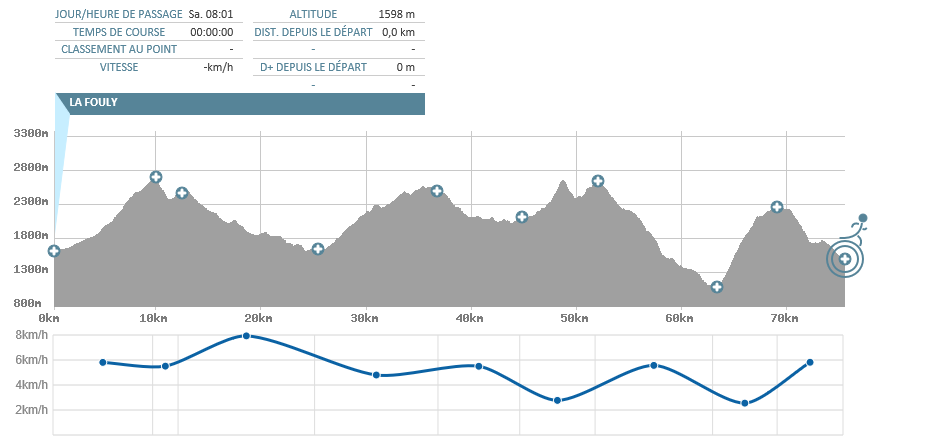Click the final speed dip point near 66km
The image size is (944, 439).
point(745,403)
